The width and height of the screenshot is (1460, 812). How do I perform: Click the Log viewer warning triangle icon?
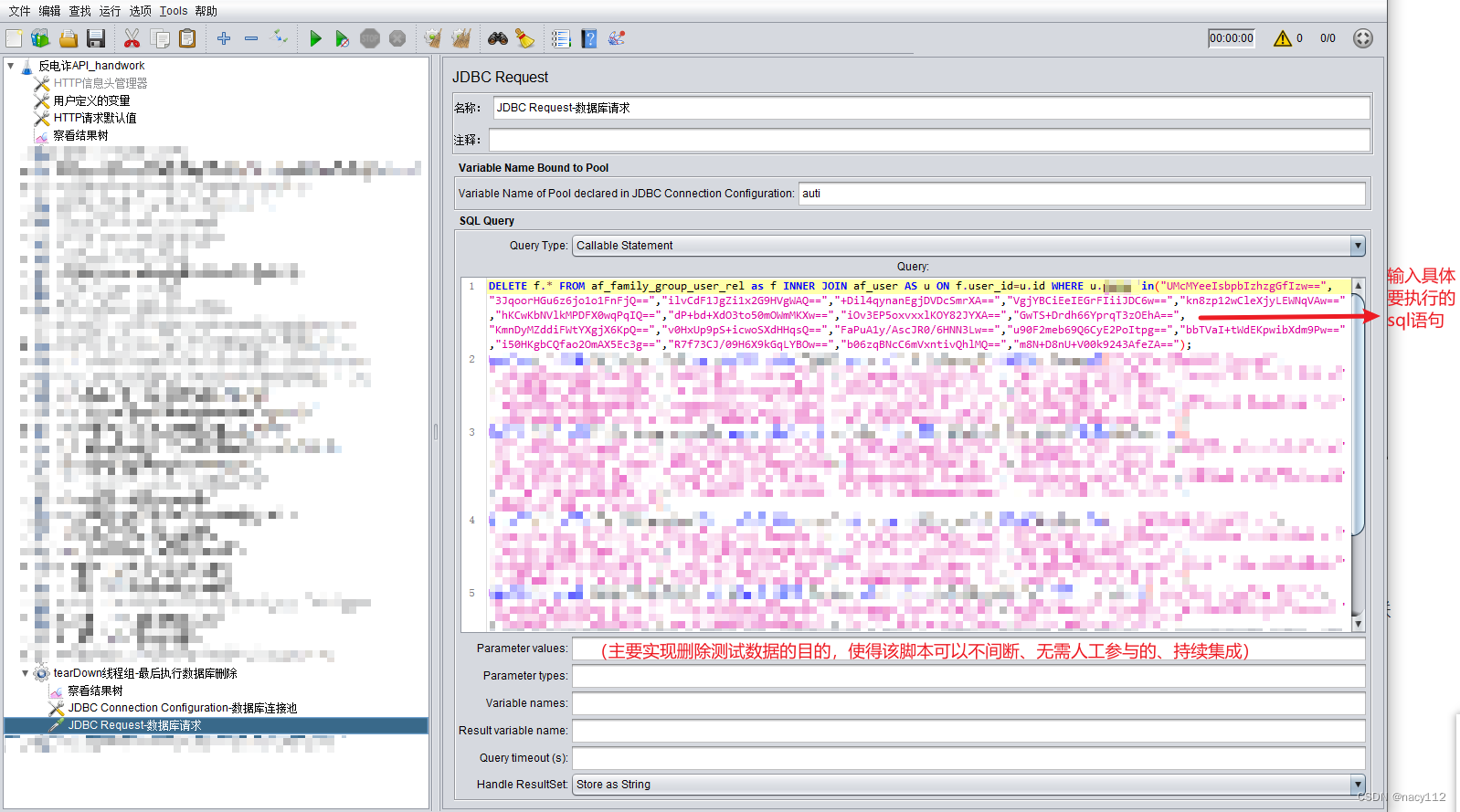[1283, 38]
